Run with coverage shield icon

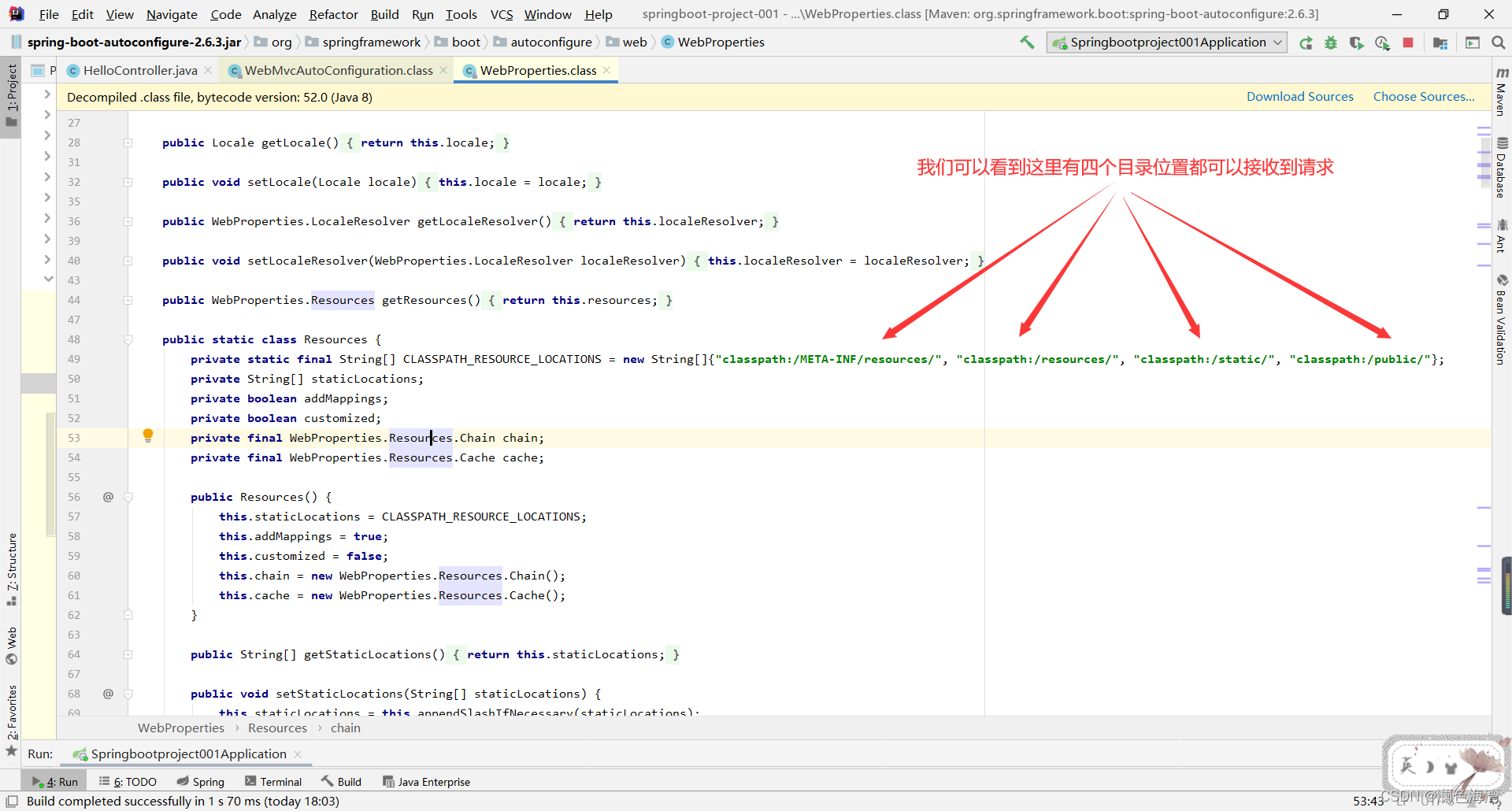tap(1356, 43)
